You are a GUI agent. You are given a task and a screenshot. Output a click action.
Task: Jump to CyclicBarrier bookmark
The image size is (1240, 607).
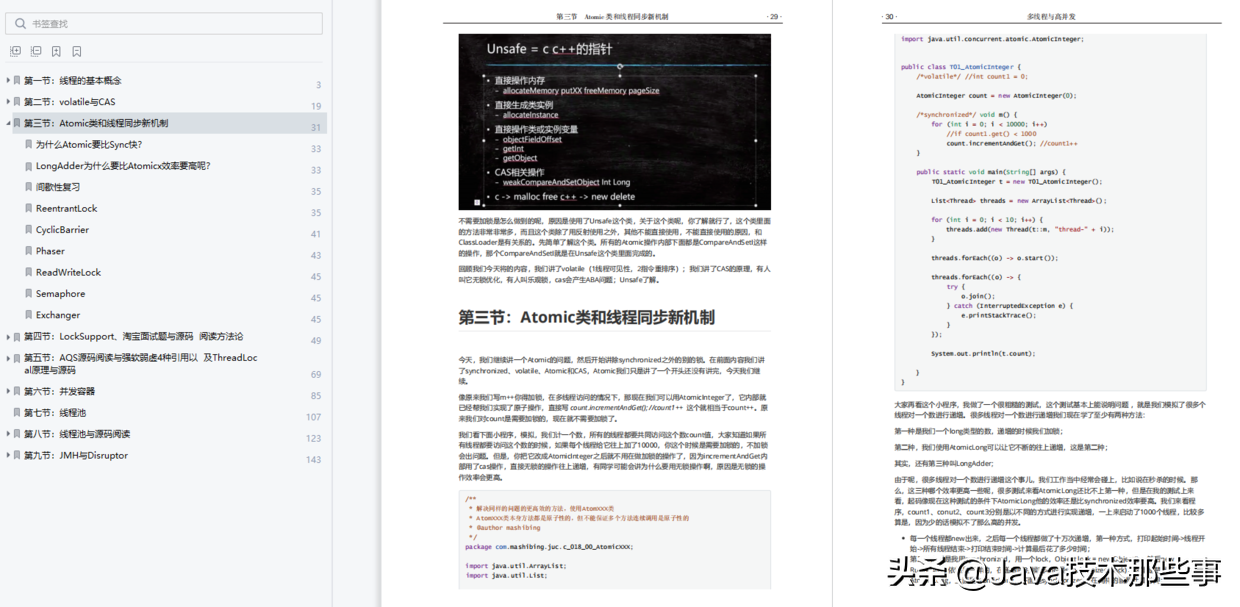click(62, 230)
